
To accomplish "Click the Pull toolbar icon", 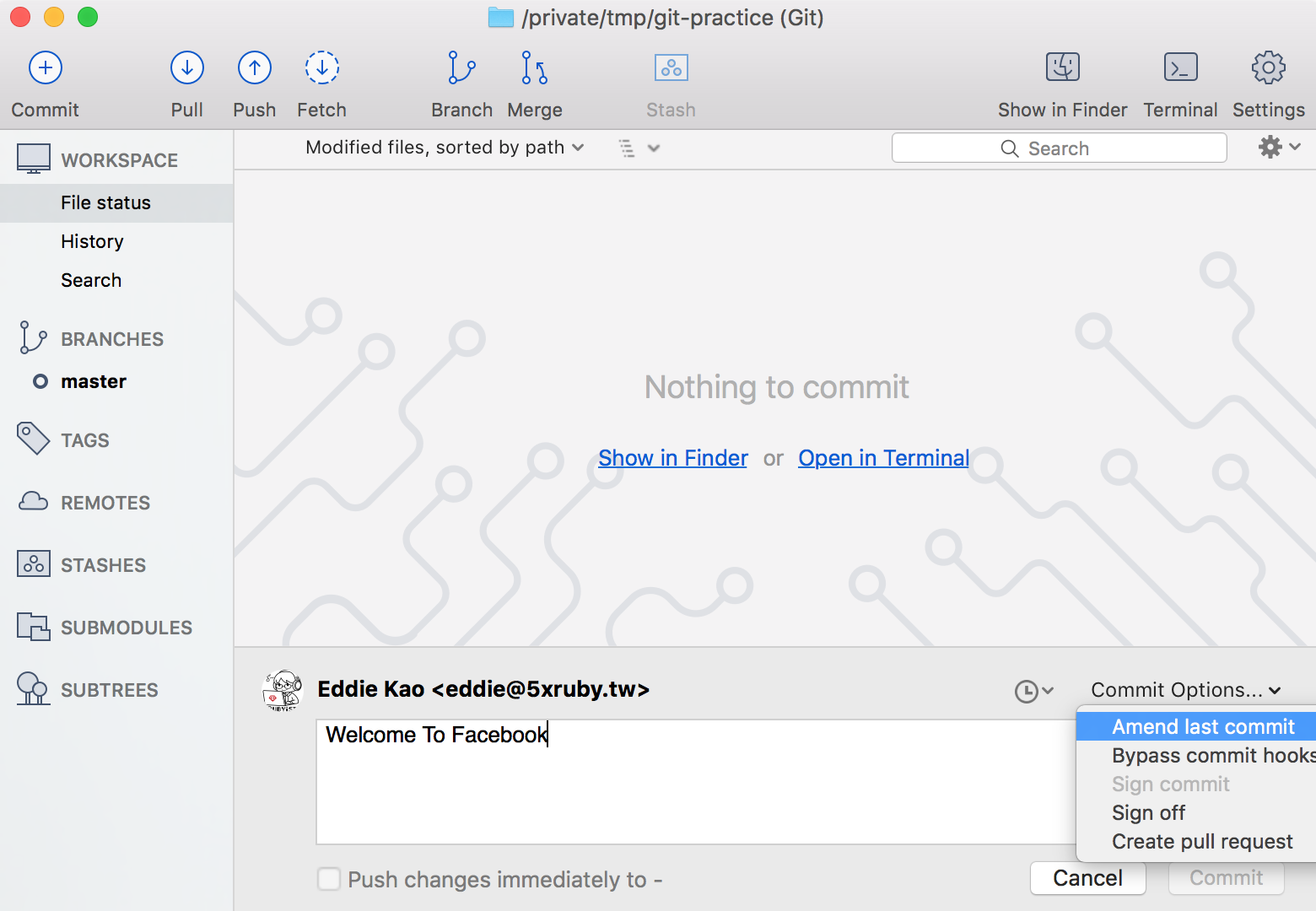I will pyautogui.click(x=186, y=68).
